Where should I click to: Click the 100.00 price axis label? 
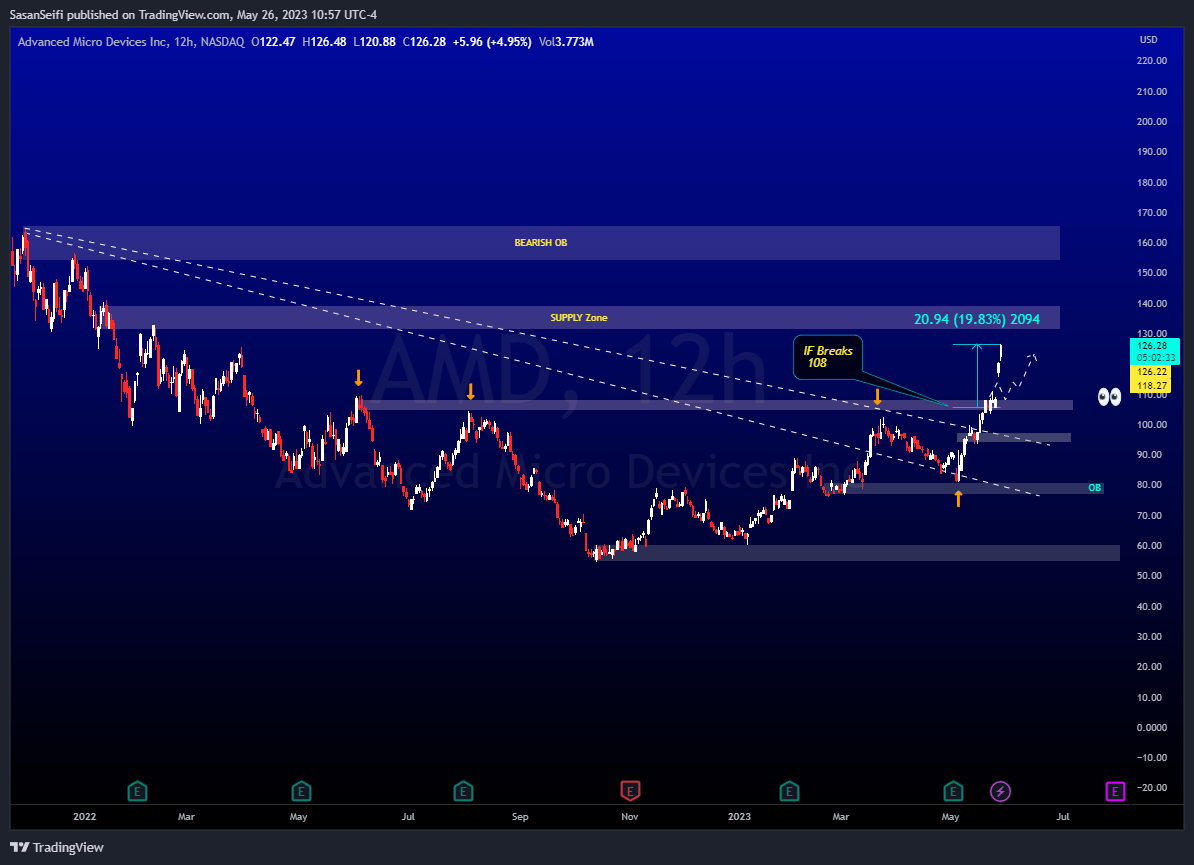tap(1151, 425)
